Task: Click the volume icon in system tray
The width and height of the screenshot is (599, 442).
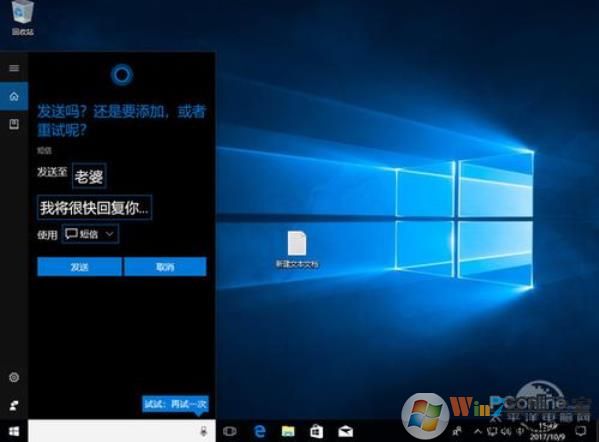Action: pyautogui.click(x=506, y=432)
